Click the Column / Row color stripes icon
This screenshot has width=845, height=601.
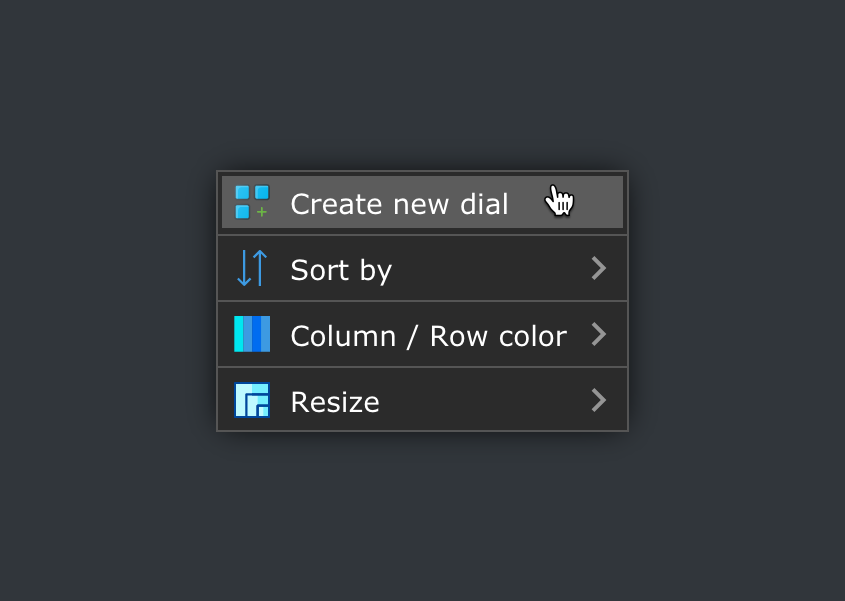coord(252,334)
